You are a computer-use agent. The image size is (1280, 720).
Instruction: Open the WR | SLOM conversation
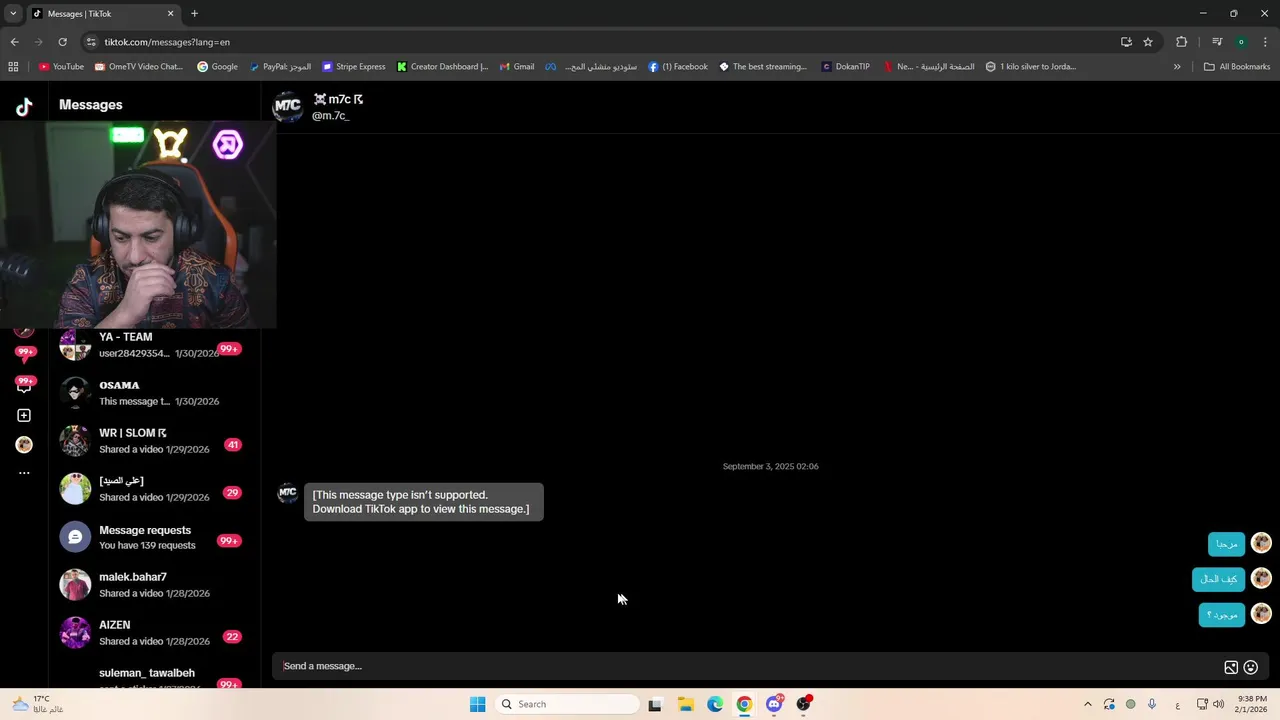[155, 441]
